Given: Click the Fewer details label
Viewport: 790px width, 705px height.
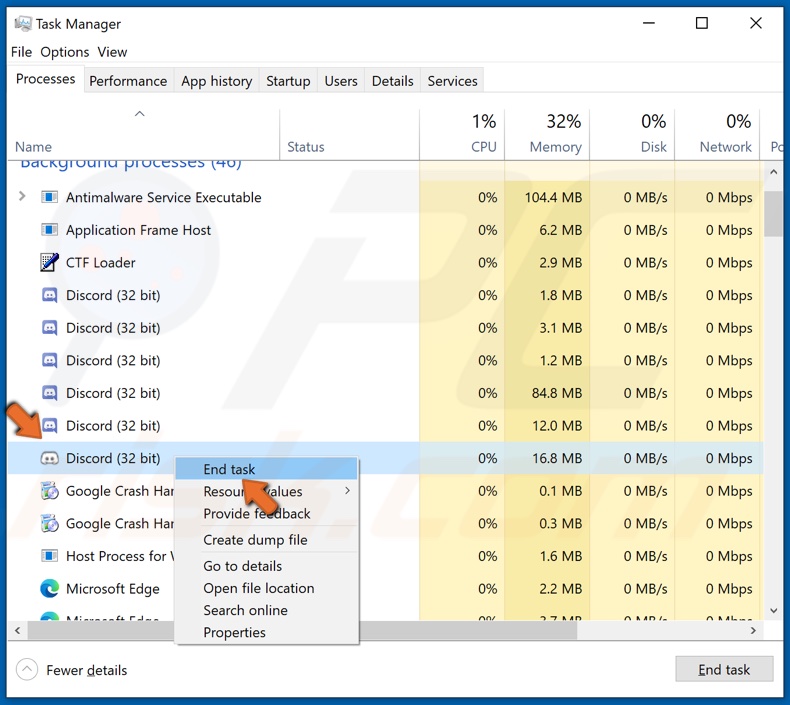Looking at the screenshot, I should point(87,670).
